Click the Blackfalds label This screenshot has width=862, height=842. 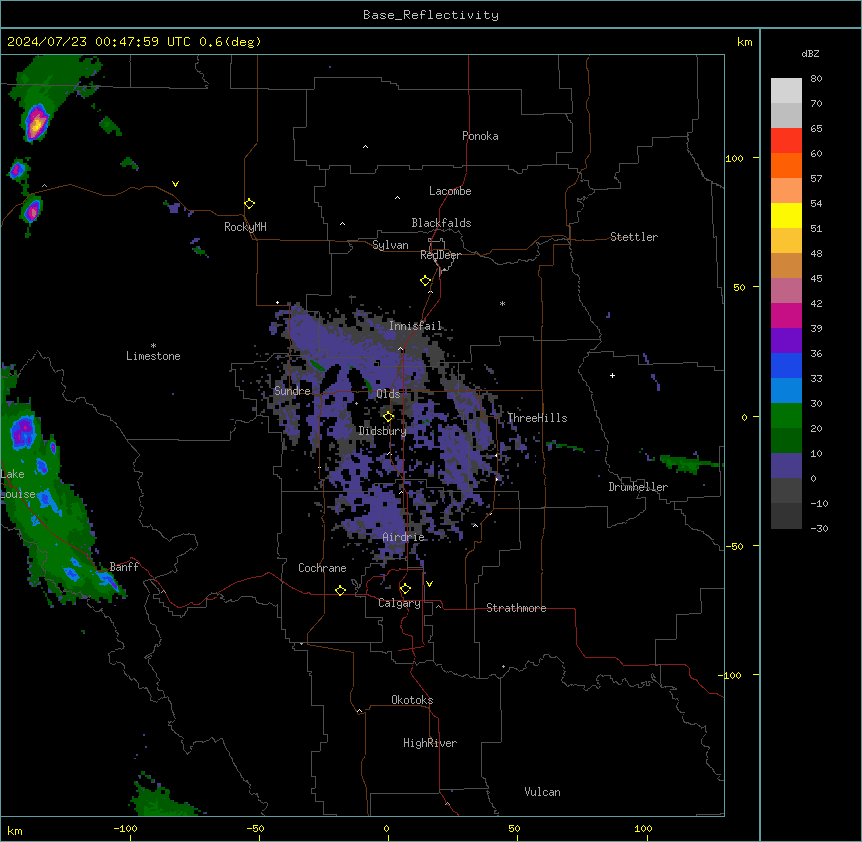click(441, 223)
